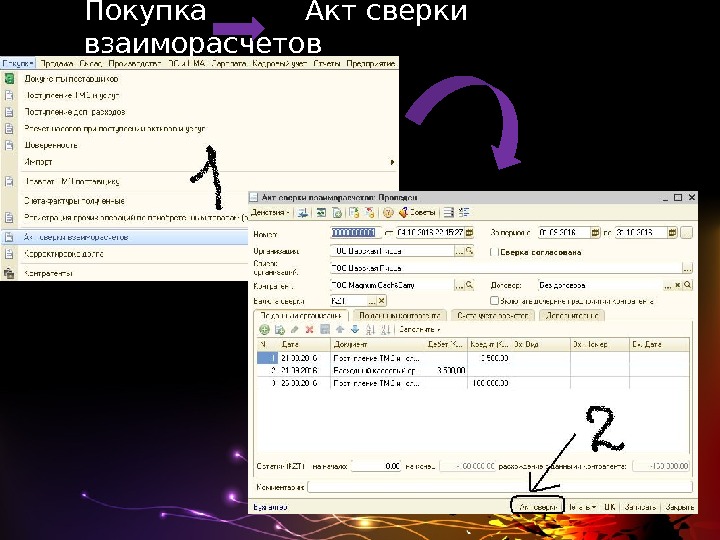The width and height of the screenshot is (720, 540).
Task: Choose 'Счета-фактуры полученные' menu item
Action: tap(74, 201)
